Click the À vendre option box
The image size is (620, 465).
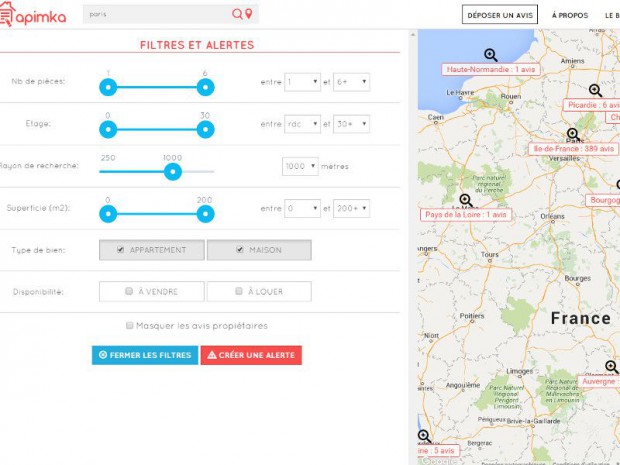click(152, 291)
